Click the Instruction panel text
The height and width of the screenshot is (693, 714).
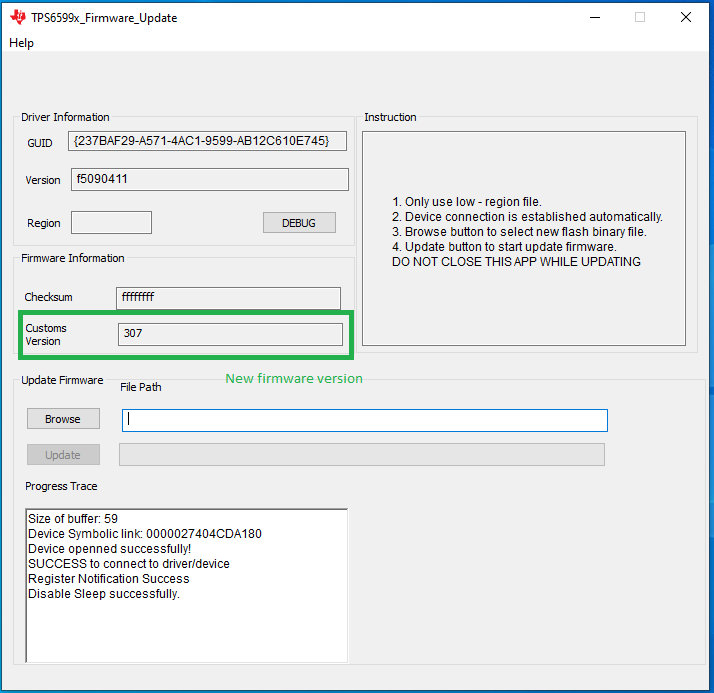[526, 232]
